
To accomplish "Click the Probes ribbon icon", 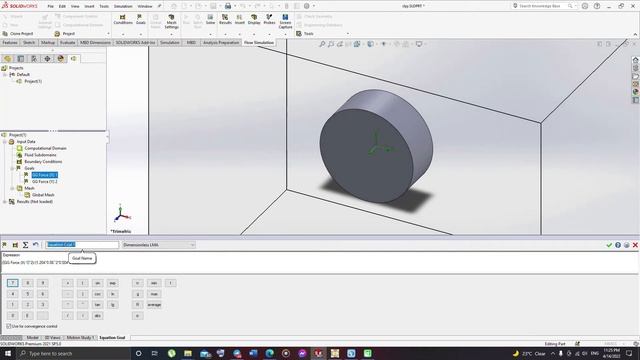I will coord(269,19).
